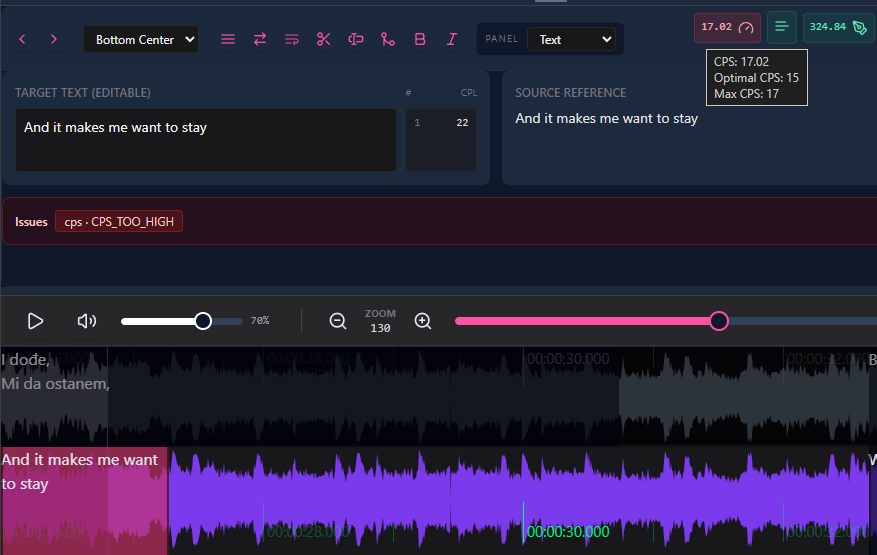Click the merge branch icon
This screenshot has width=877, height=555.
click(x=388, y=39)
